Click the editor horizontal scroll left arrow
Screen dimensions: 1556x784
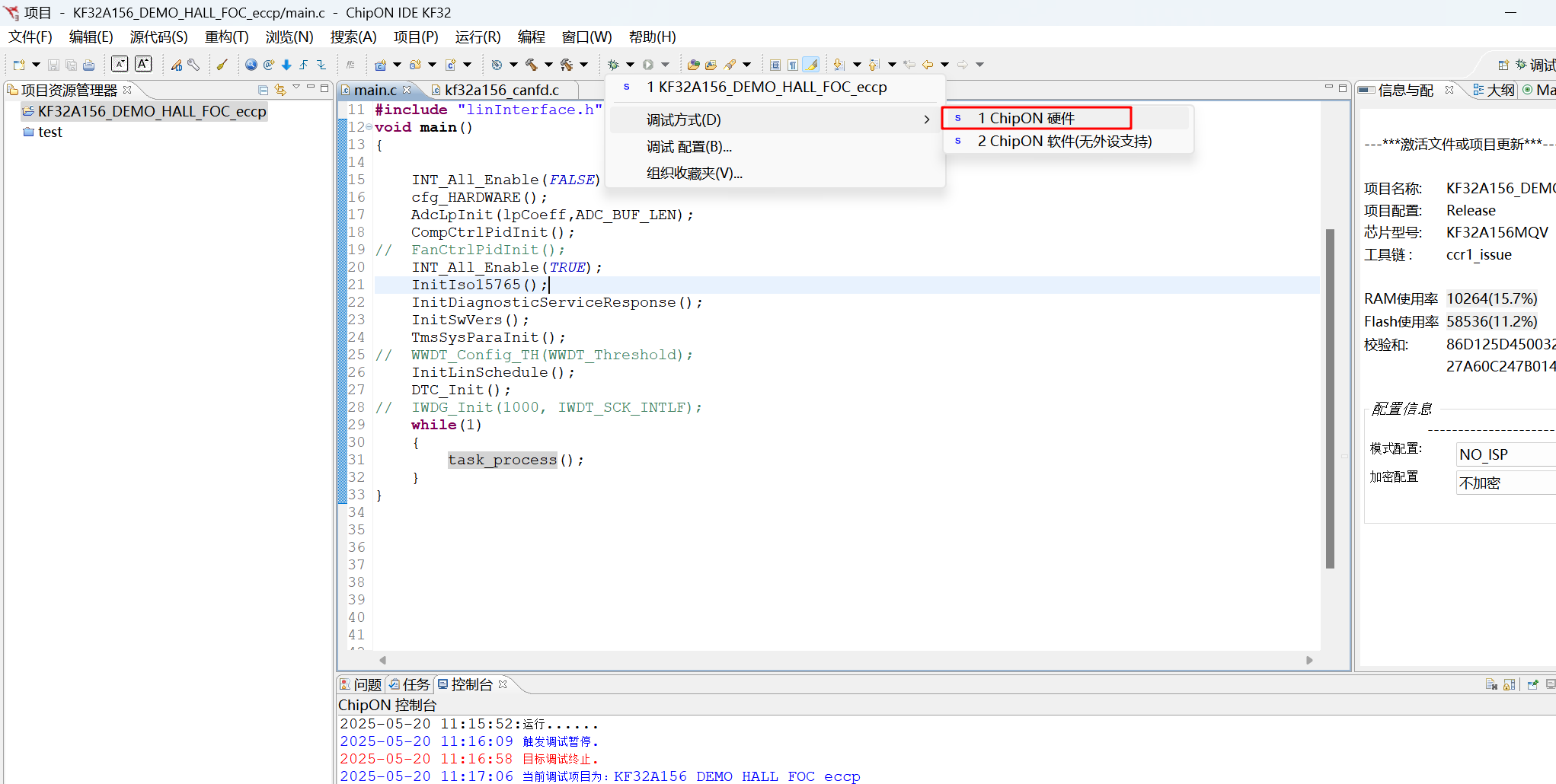click(382, 660)
